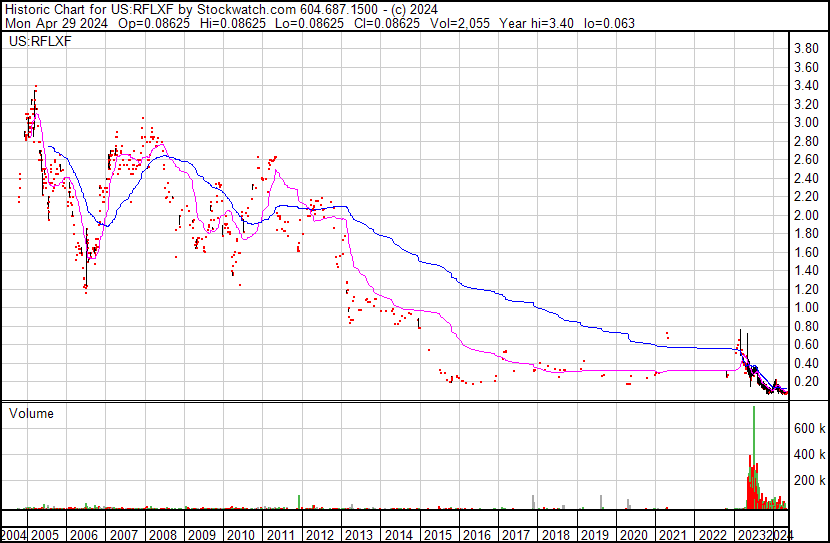
Task: Click the Volume panel label
Action: [x=30, y=413]
